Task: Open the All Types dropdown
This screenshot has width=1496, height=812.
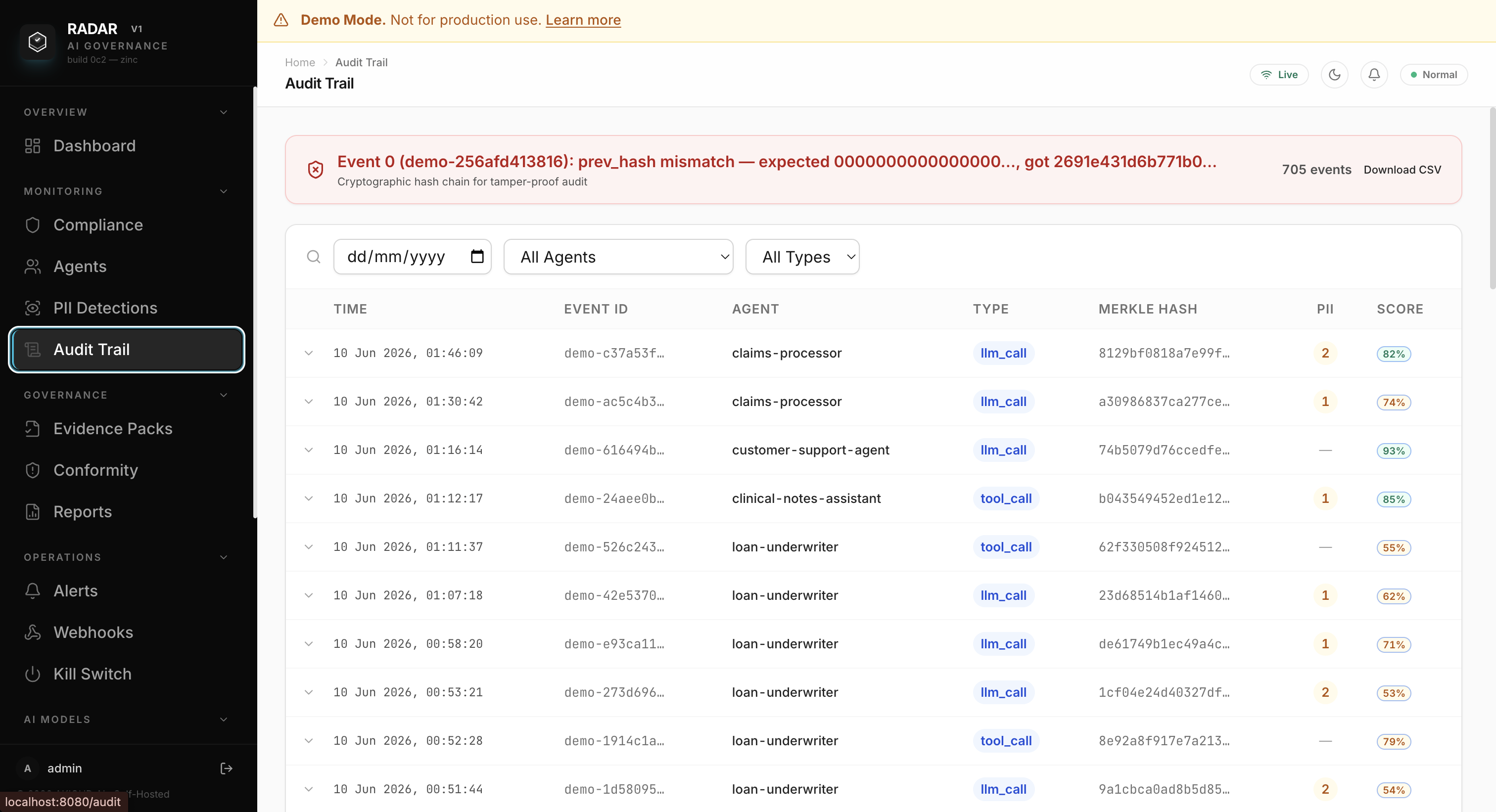Action: click(x=802, y=257)
